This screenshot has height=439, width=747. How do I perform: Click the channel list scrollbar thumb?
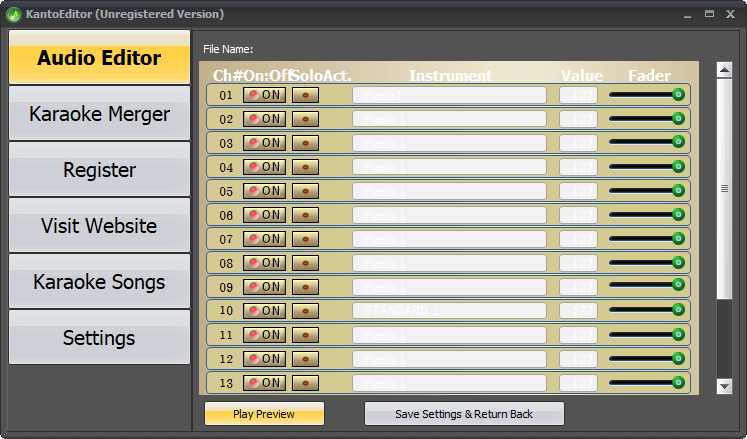(725, 189)
